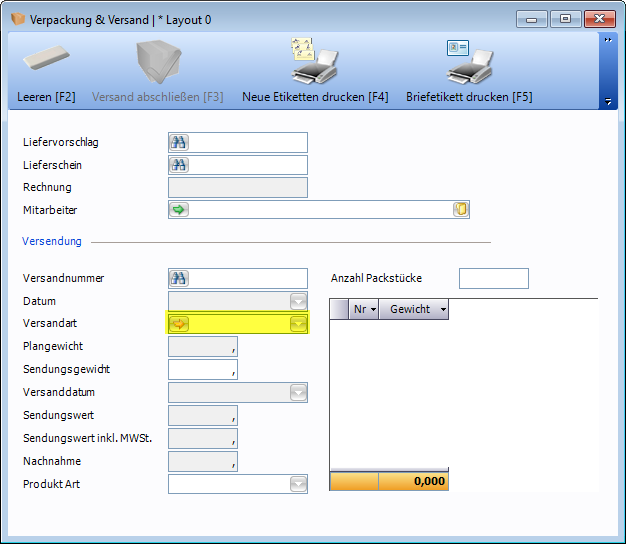Viewport: 626px width, 544px height.
Task: Click Neue Etiketten drucken printer icon
Action: click(x=314, y=63)
